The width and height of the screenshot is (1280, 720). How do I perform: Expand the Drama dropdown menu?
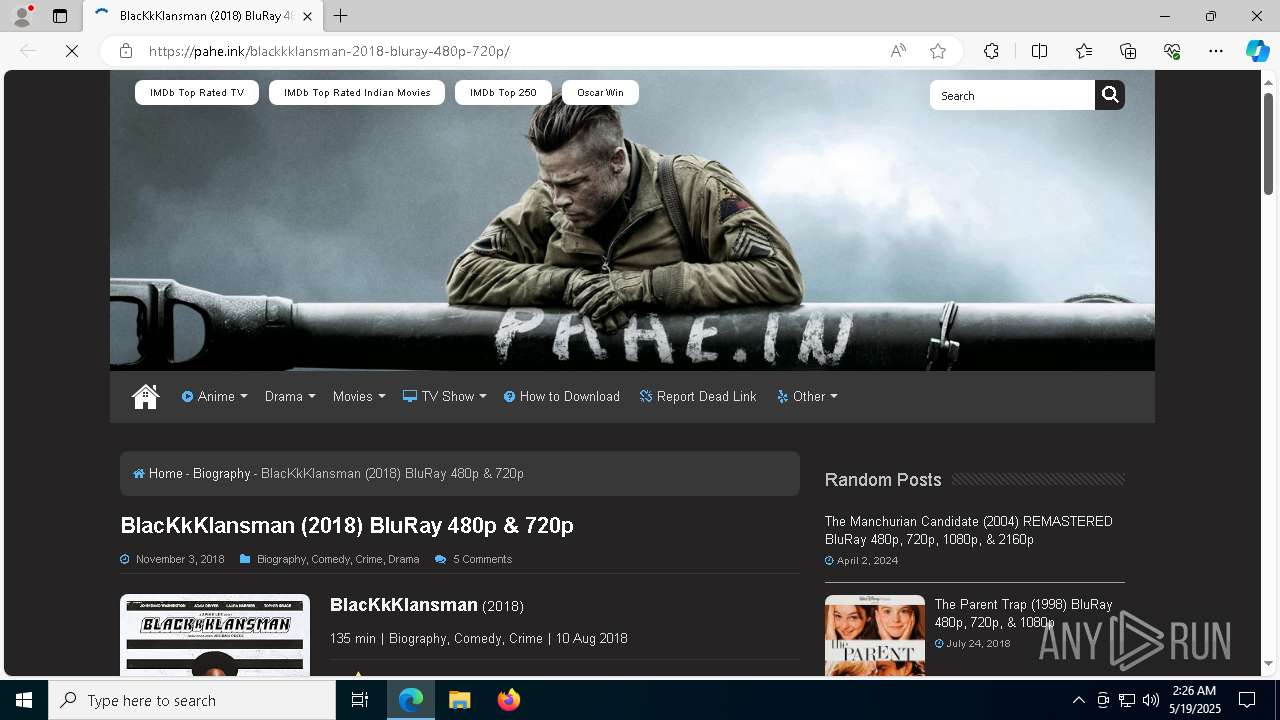click(x=290, y=397)
